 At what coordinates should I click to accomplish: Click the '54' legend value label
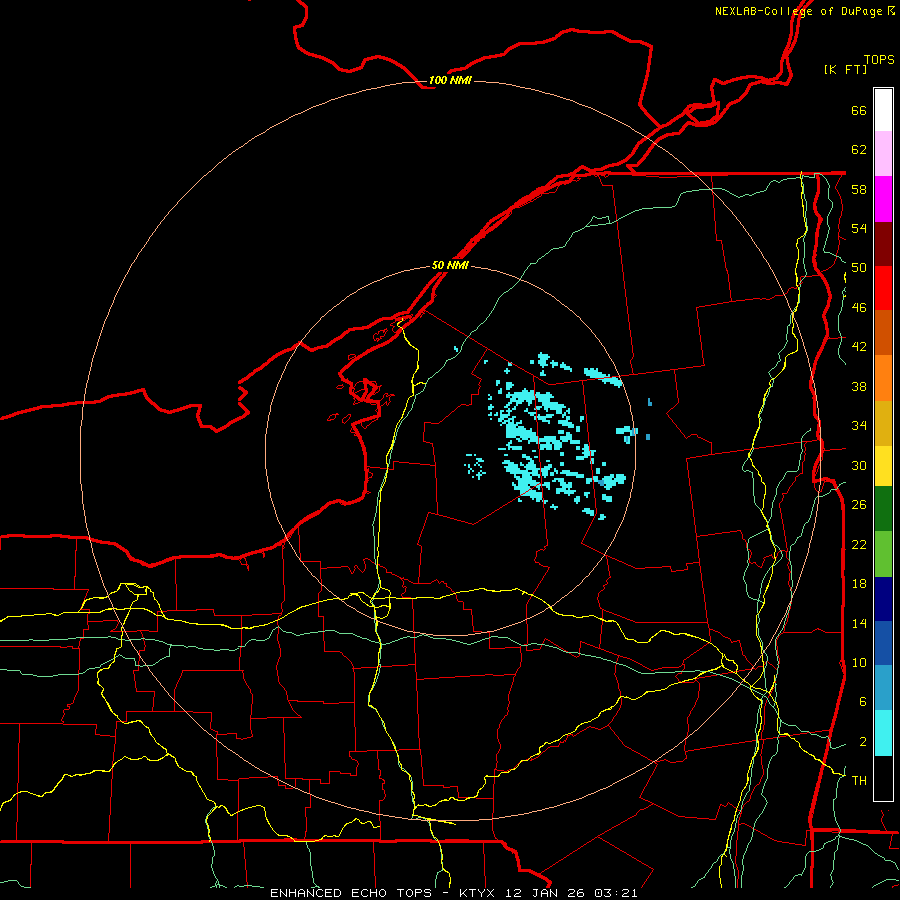[x=859, y=228]
